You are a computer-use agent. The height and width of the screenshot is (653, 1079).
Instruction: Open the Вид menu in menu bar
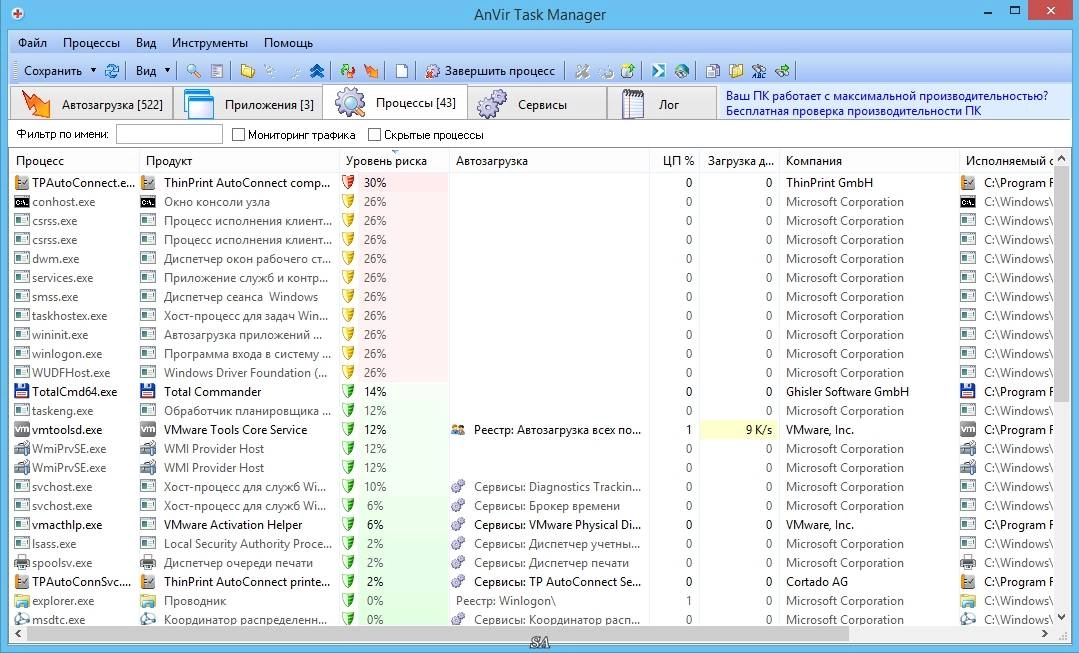tap(146, 43)
